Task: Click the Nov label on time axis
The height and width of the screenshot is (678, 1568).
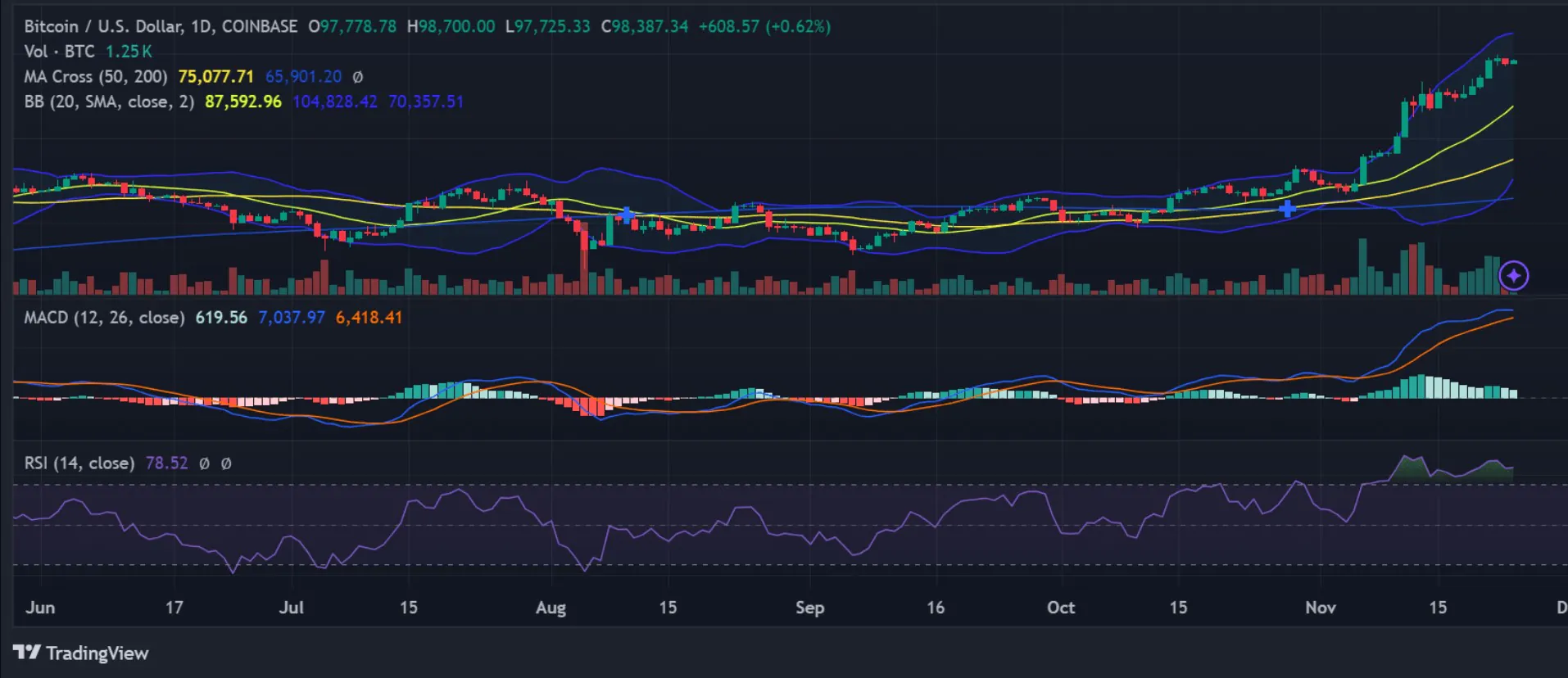Action: tap(1321, 608)
